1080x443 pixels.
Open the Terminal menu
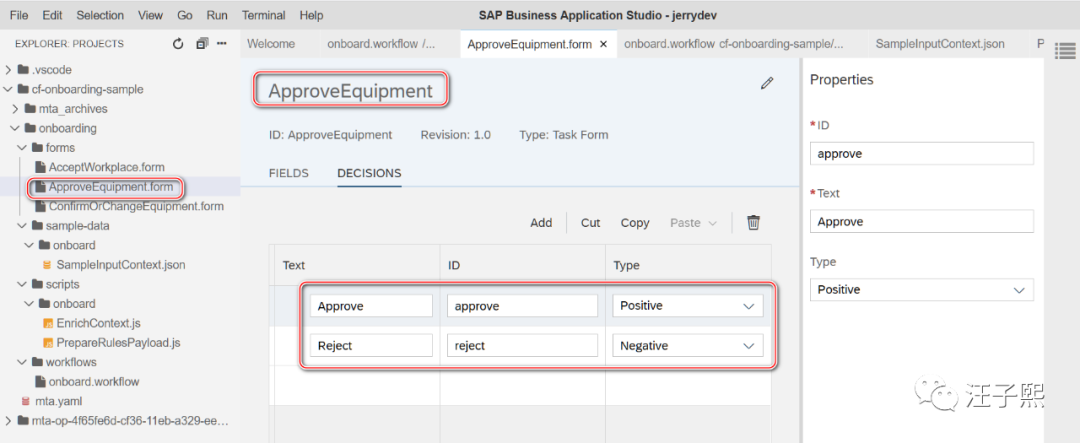(263, 15)
